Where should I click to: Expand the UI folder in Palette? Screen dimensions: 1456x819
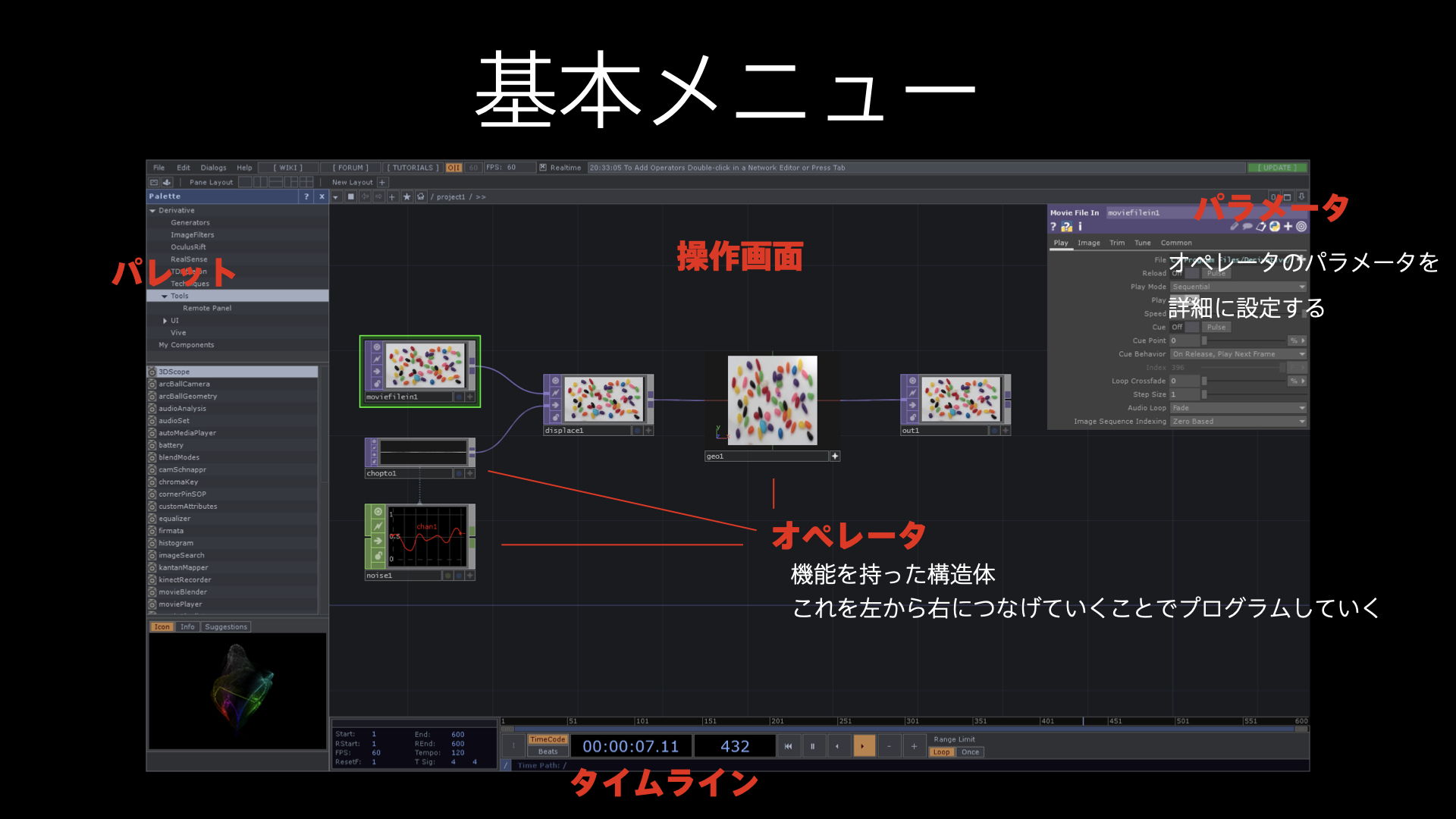[165, 321]
